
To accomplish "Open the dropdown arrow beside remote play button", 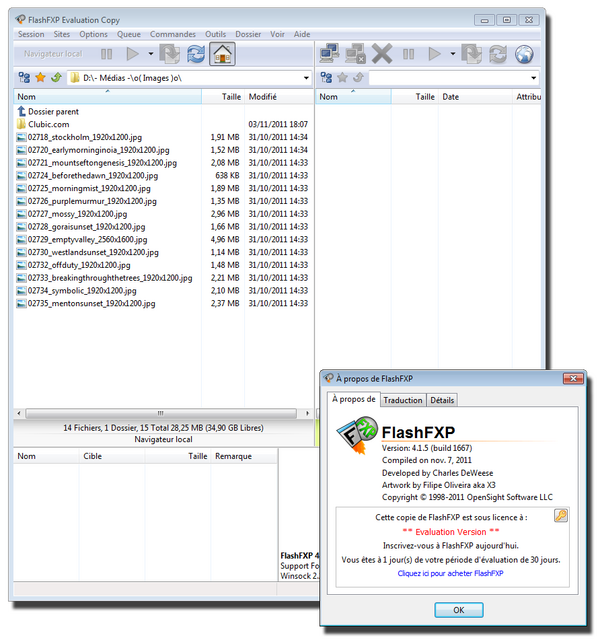I will coord(453,54).
